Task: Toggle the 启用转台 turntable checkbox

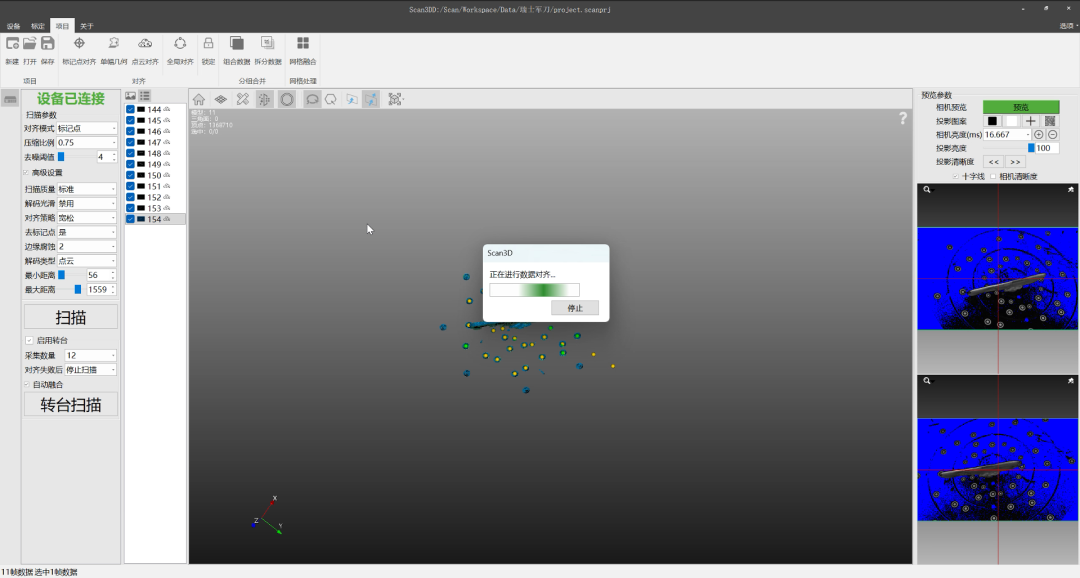Action: click(29, 340)
